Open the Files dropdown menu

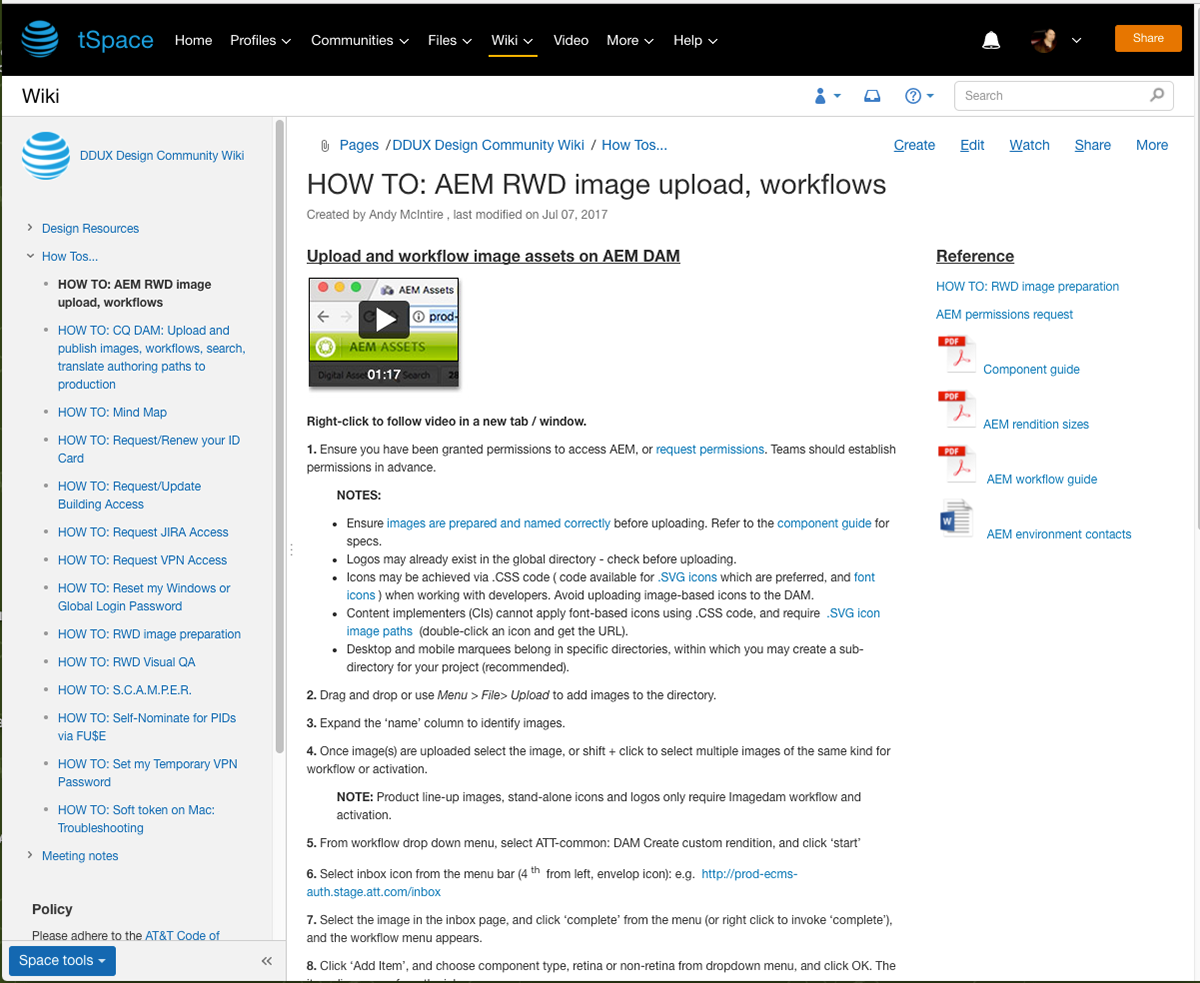pyautogui.click(x=449, y=40)
